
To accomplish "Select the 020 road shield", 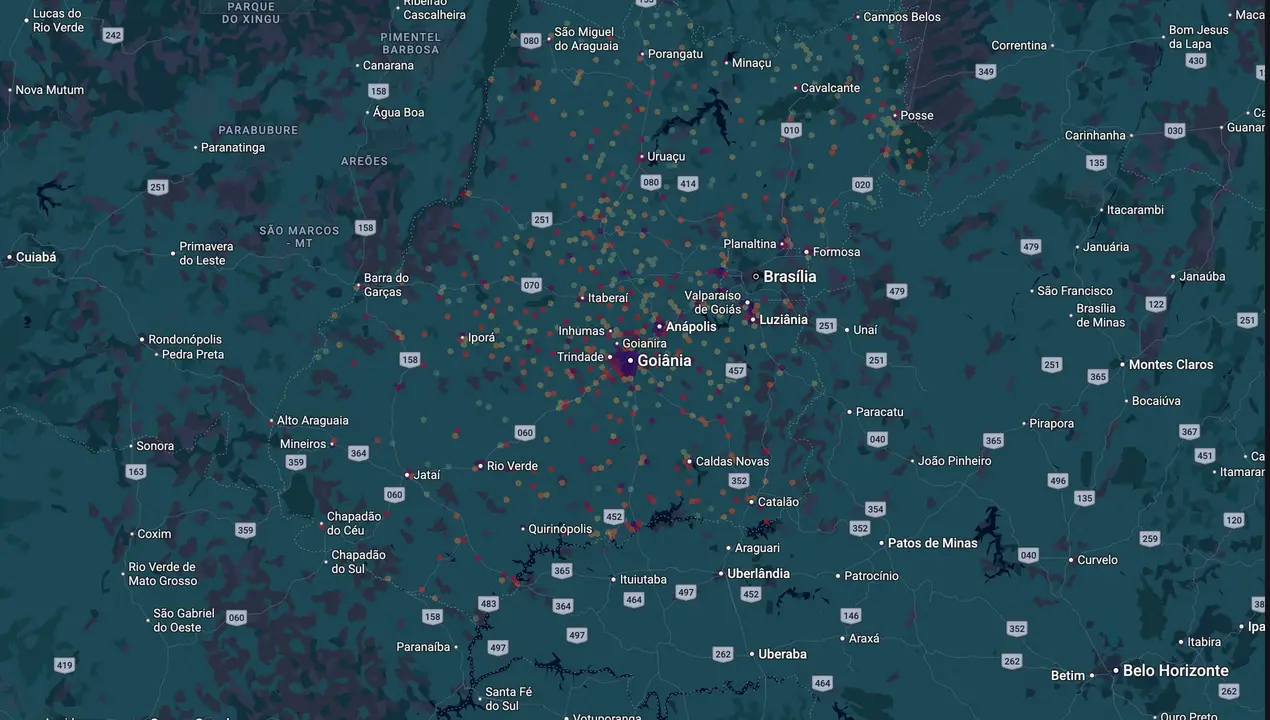I will (863, 185).
